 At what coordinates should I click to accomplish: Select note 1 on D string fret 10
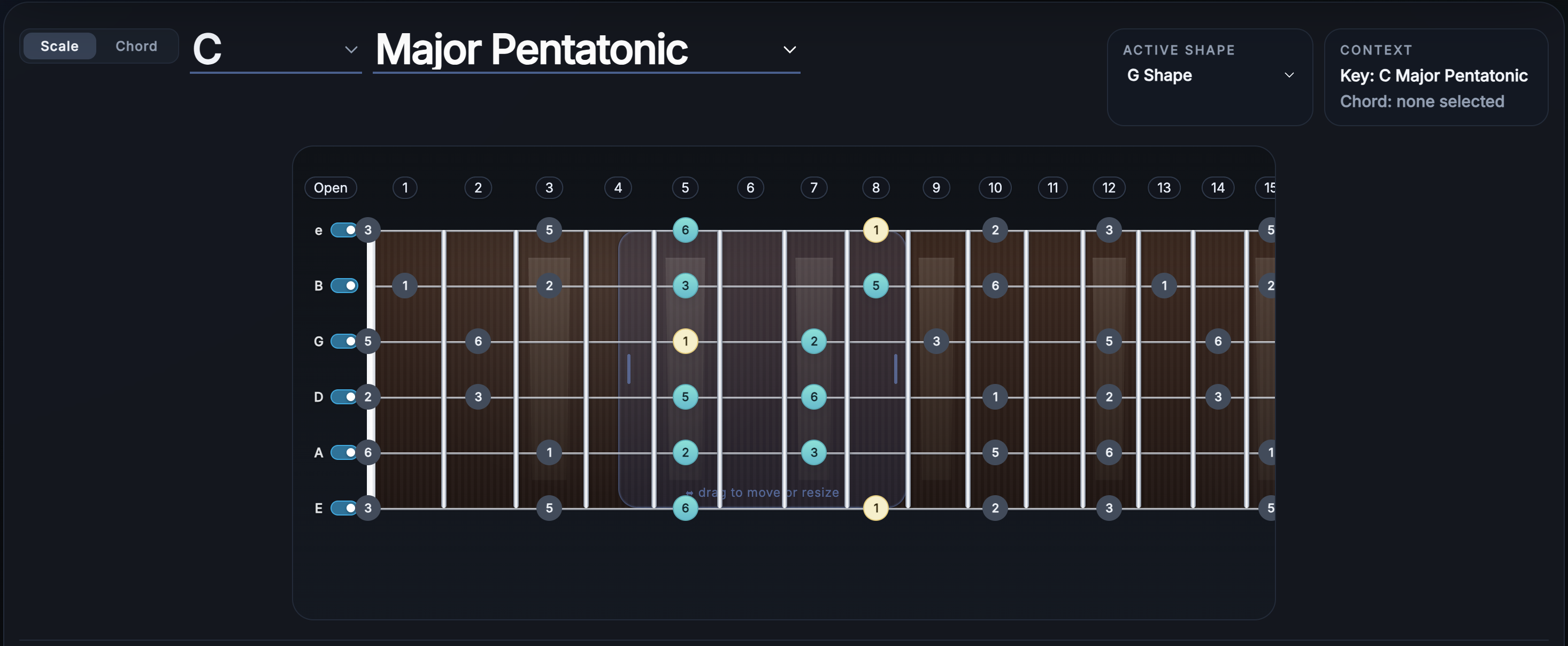click(995, 397)
